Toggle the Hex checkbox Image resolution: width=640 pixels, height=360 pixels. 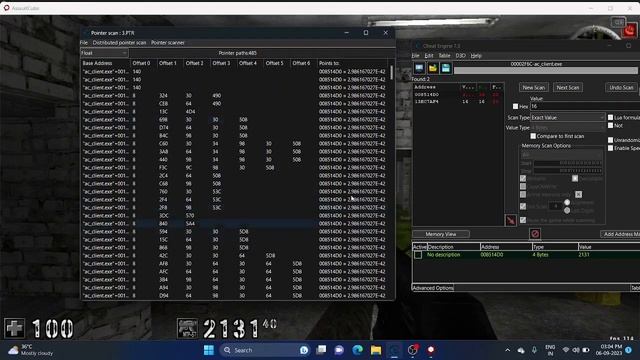tap(516, 106)
